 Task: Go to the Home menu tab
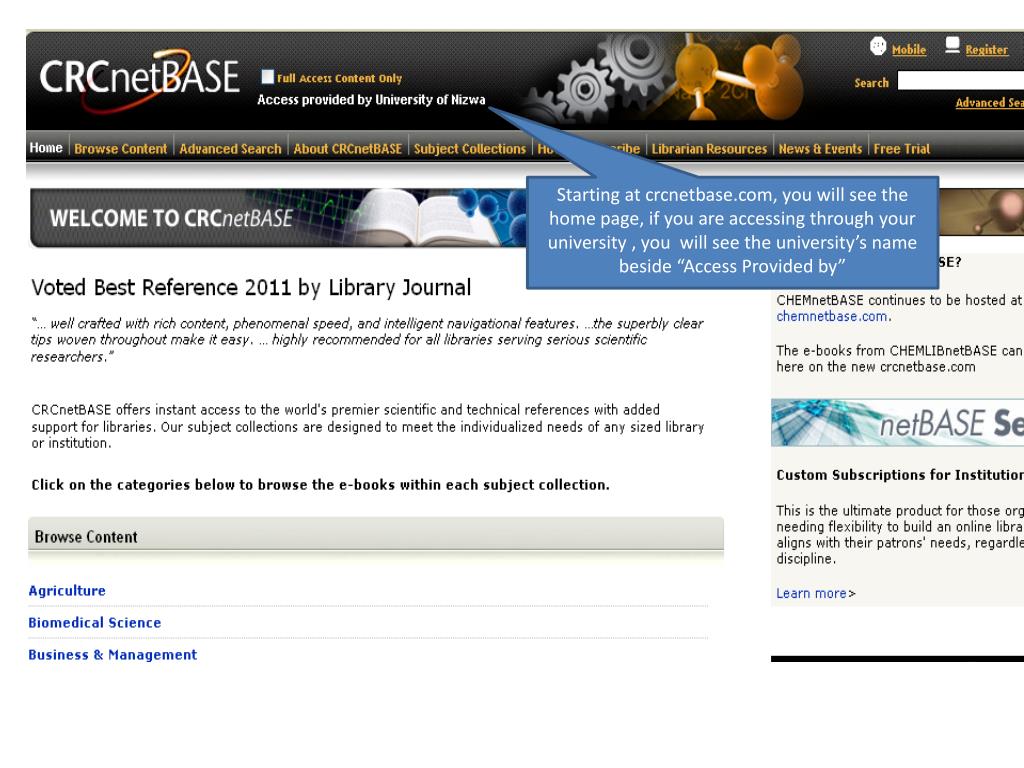46,148
